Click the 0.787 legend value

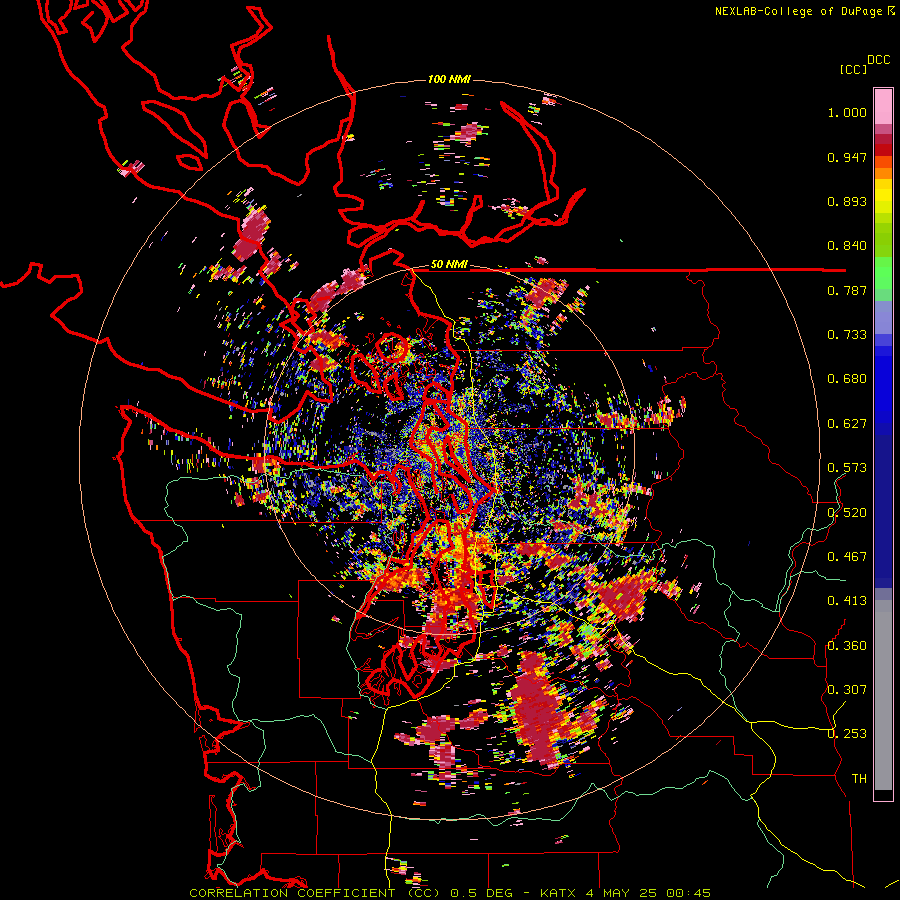847,290
